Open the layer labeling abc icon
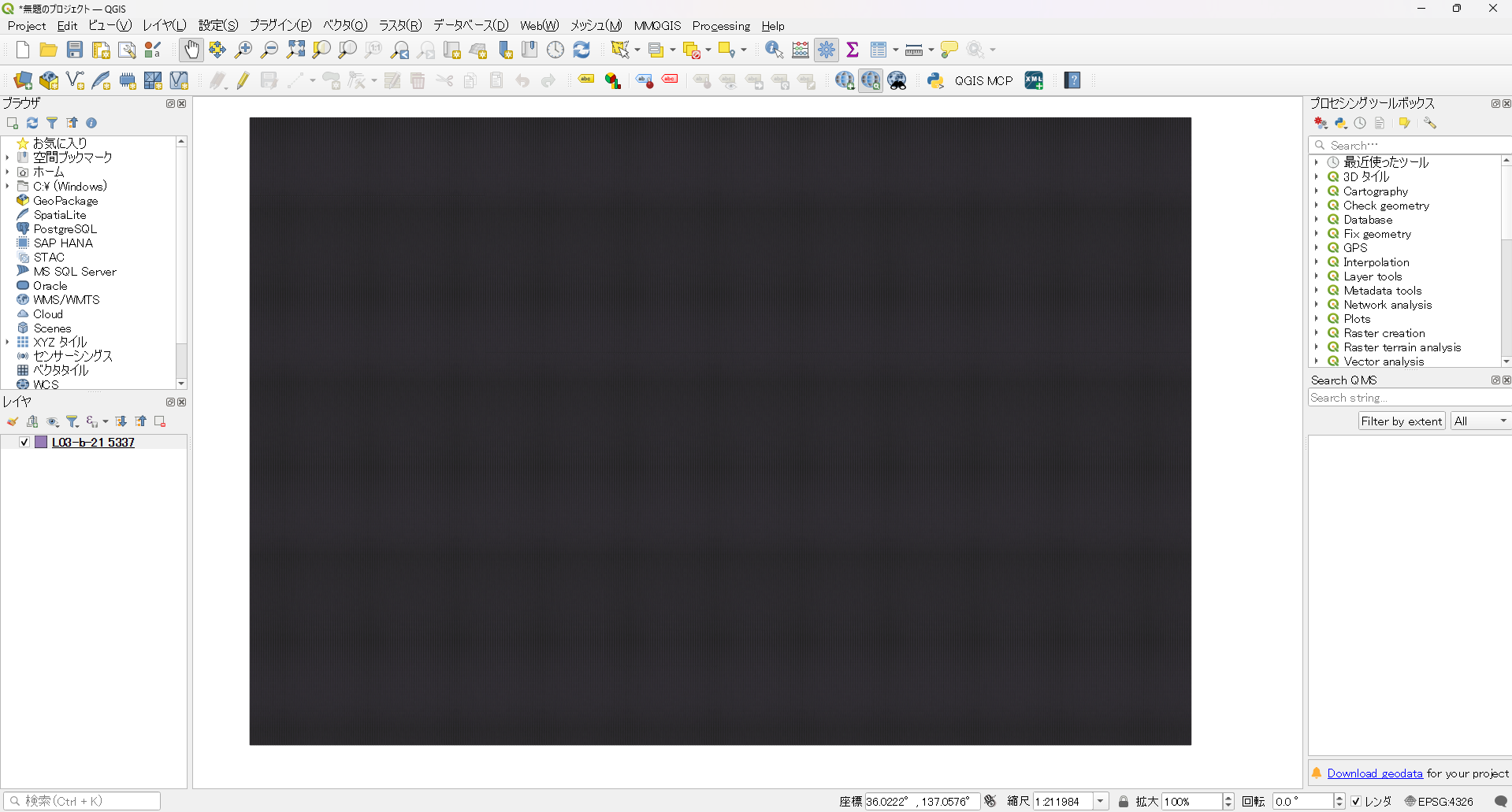1512x812 pixels. click(x=586, y=80)
